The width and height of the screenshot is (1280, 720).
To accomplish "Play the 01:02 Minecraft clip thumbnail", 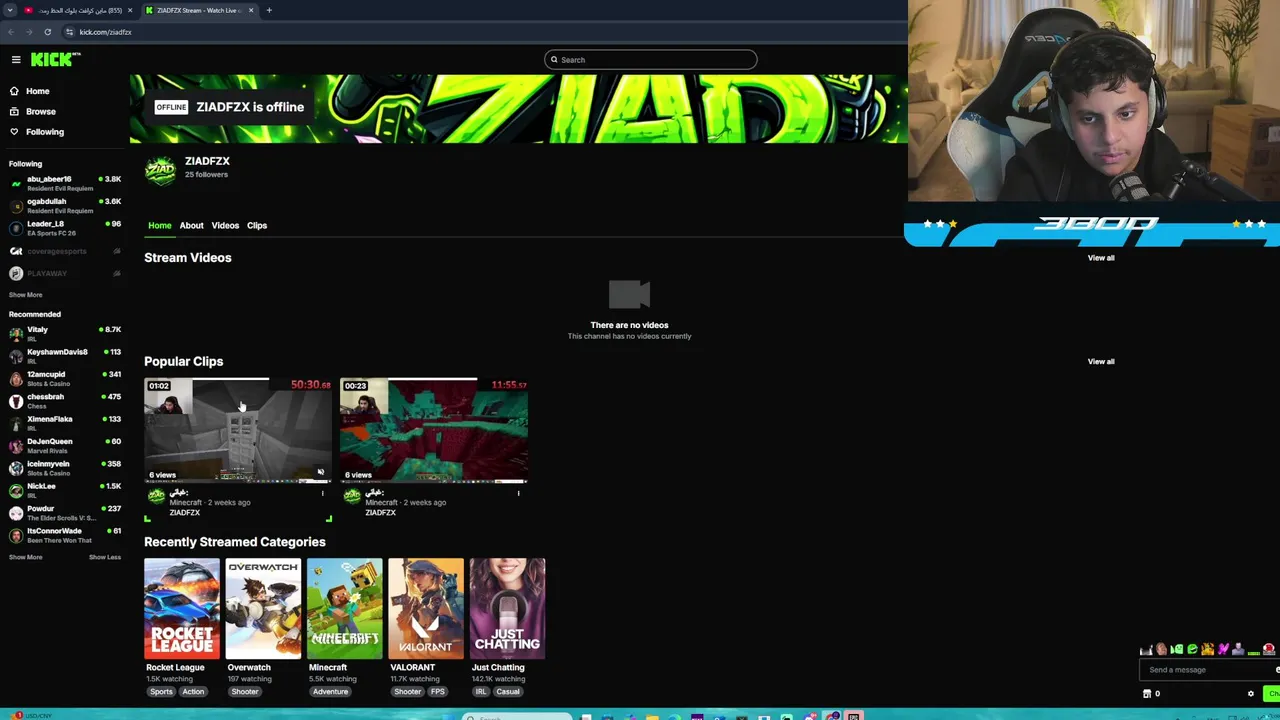I will (238, 431).
